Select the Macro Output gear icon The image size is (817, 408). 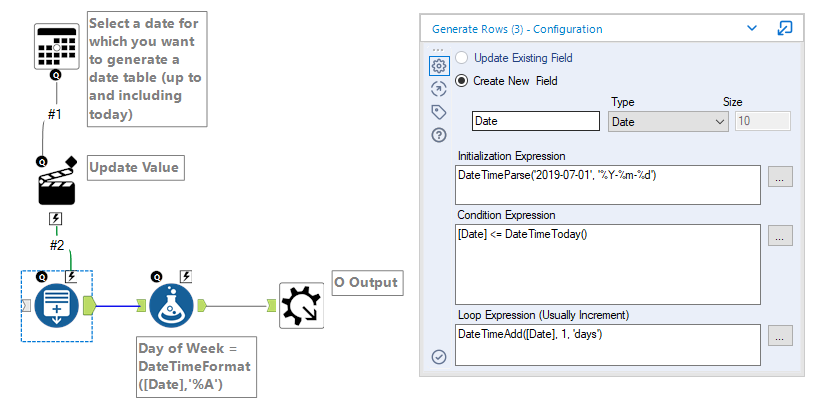(x=299, y=305)
